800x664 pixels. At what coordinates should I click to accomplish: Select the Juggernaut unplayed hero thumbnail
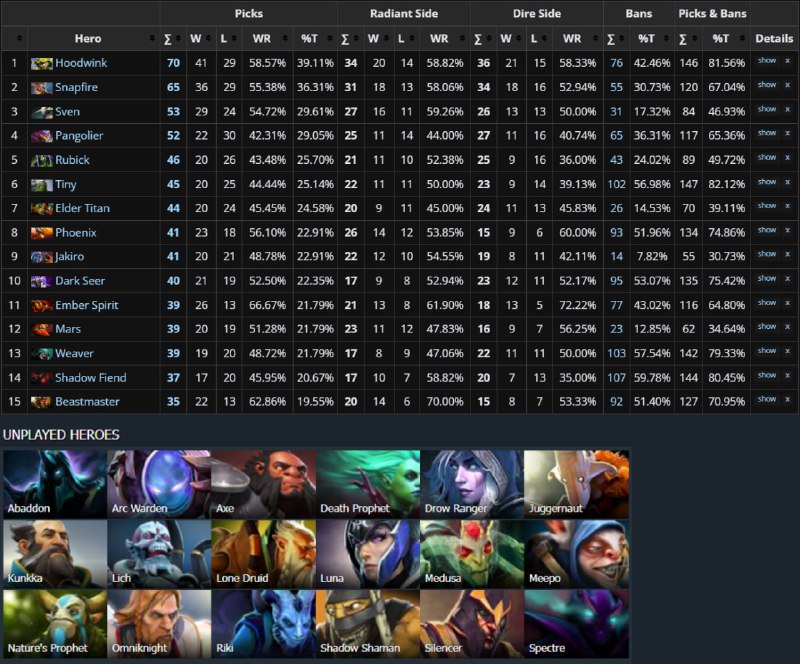(577, 484)
